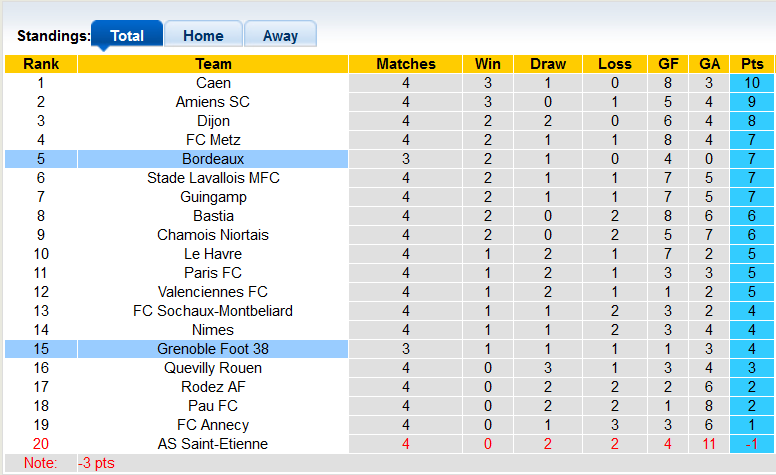776x475 pixels.
Task: Select the Away standings tab
Action: [x=280, y=35]
